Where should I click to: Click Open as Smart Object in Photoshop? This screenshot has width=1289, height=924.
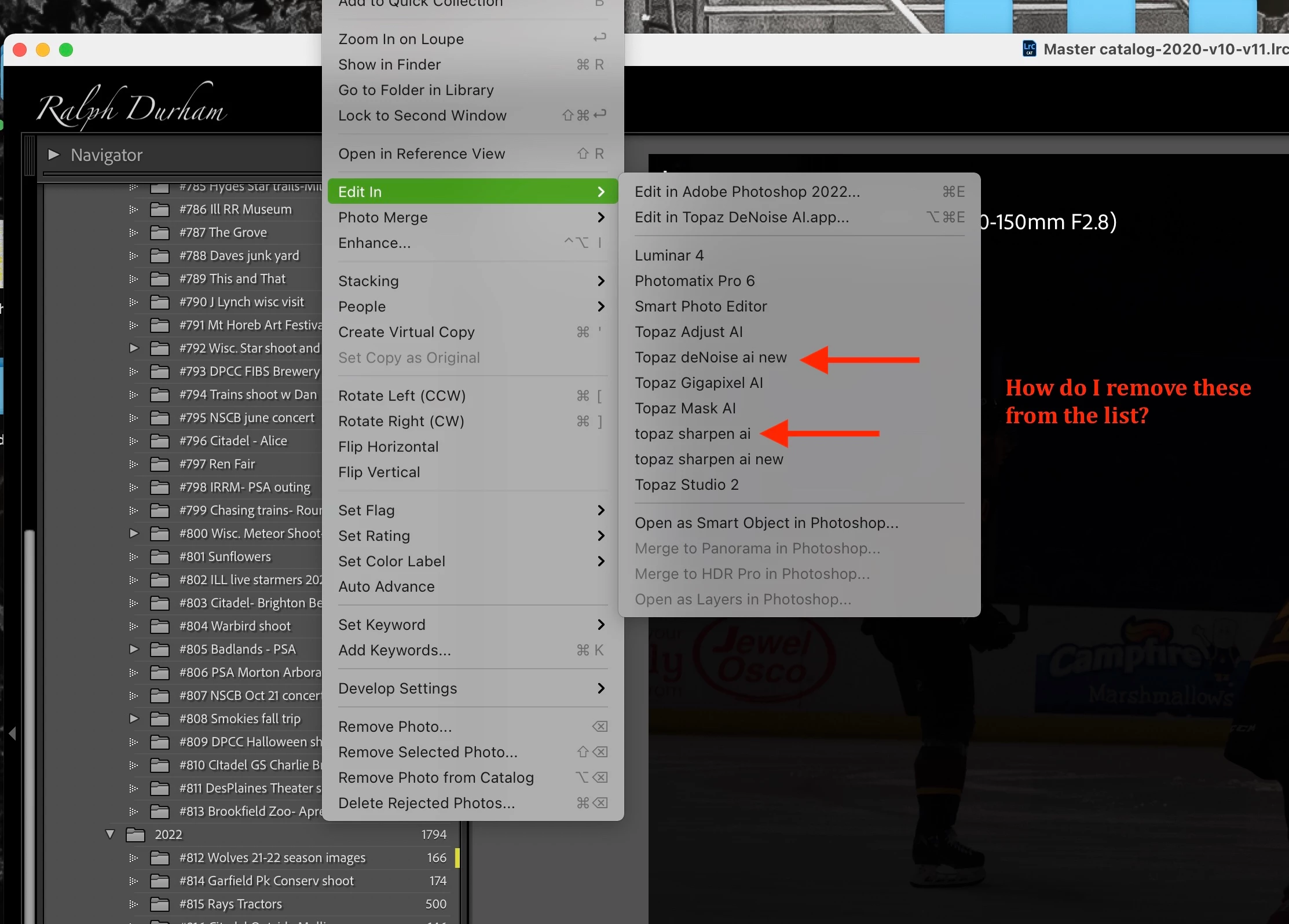pos(766,523)
